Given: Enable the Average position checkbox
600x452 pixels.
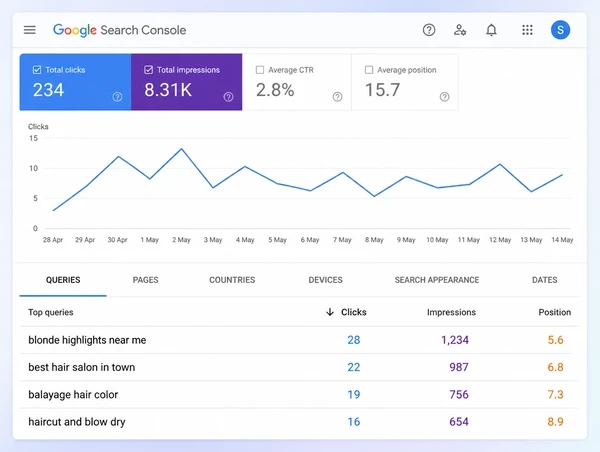Looking at the screenshot, I should [369, 70].
